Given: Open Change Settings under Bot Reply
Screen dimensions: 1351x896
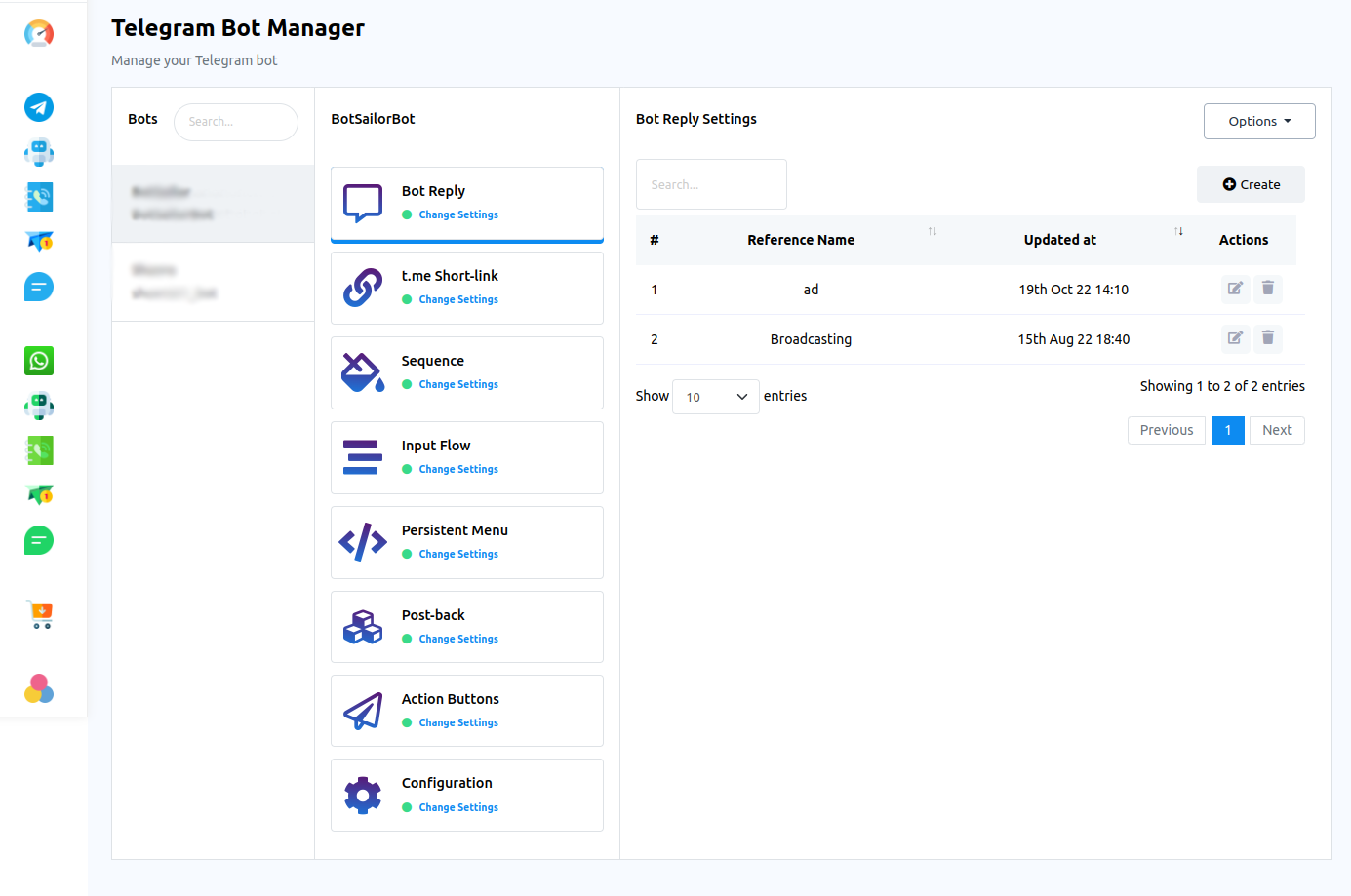Looking at the screenshot, I should tap(458, 214).
